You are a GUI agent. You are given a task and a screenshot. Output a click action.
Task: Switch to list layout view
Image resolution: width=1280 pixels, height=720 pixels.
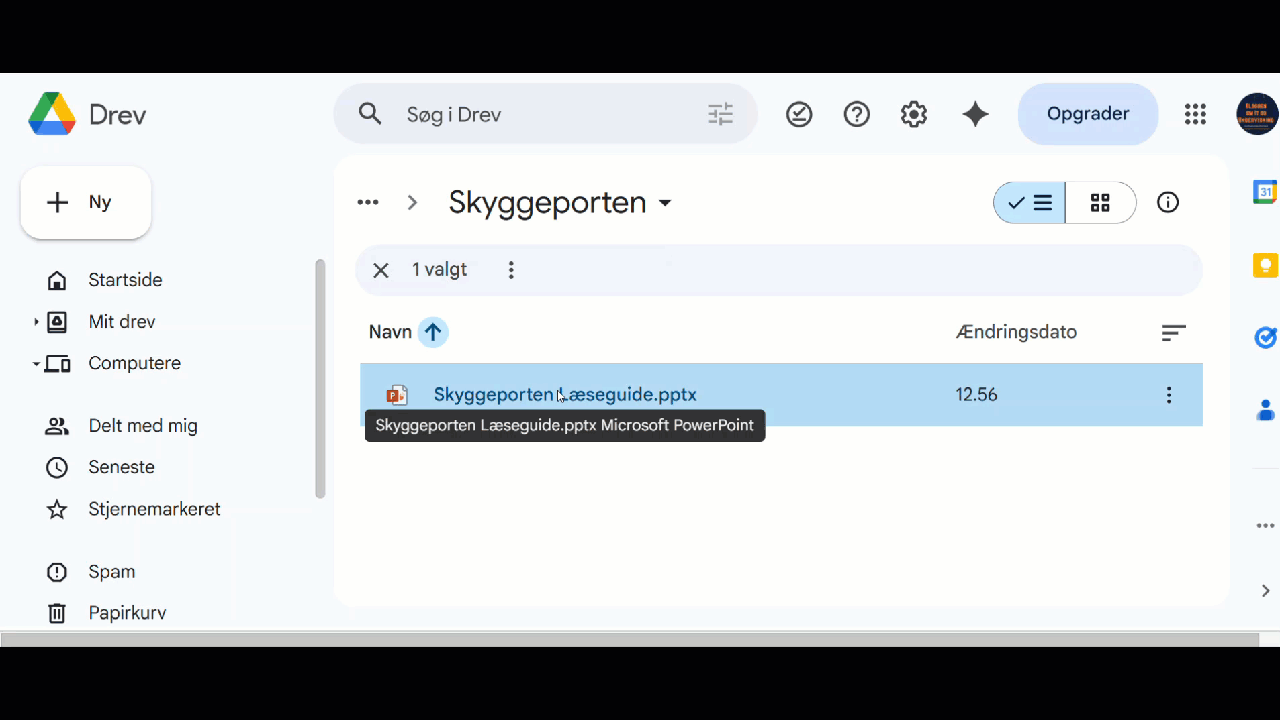[x=1030, y=203]
